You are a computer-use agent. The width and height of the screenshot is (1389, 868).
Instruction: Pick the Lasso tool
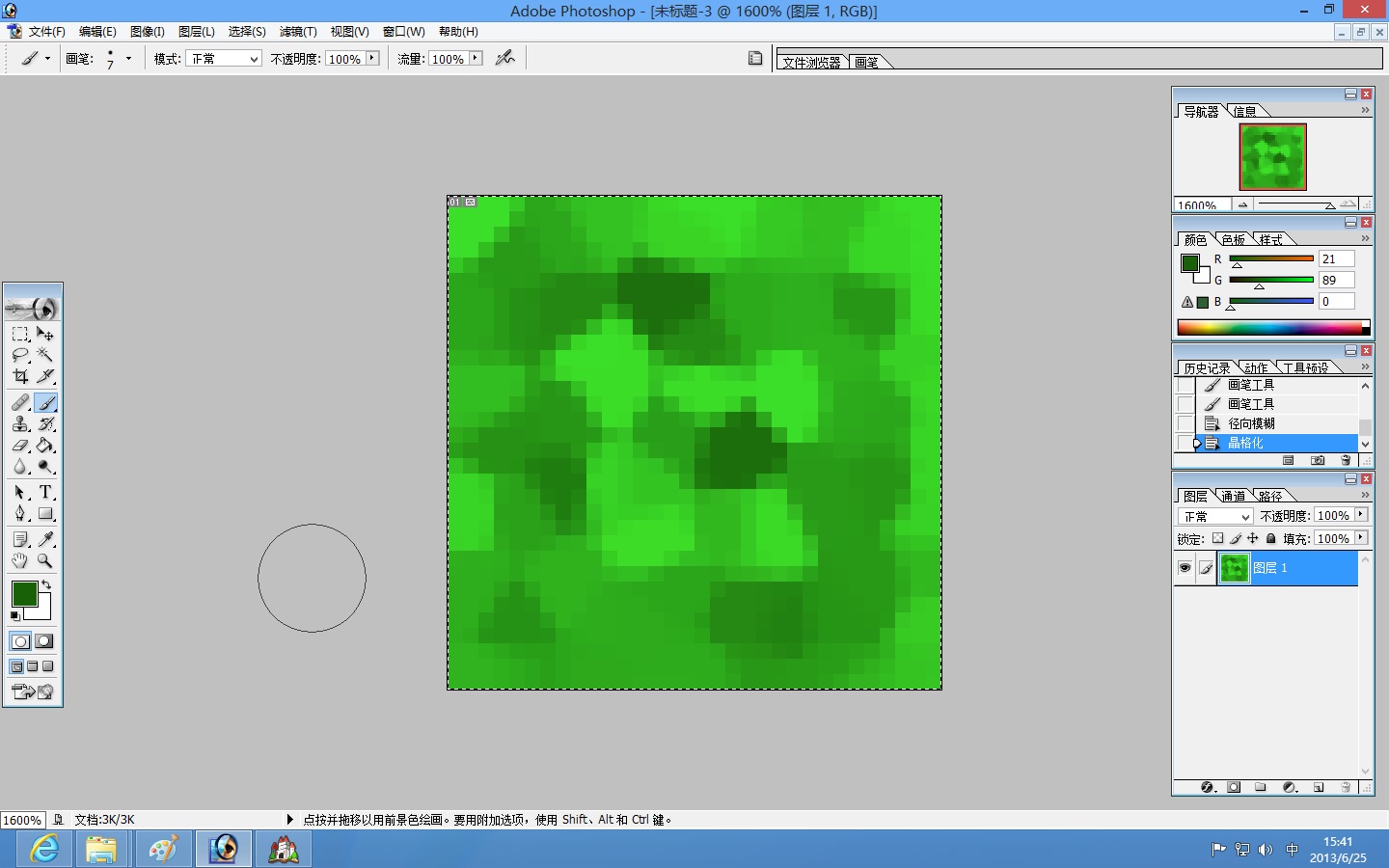[x=20, y=355]
